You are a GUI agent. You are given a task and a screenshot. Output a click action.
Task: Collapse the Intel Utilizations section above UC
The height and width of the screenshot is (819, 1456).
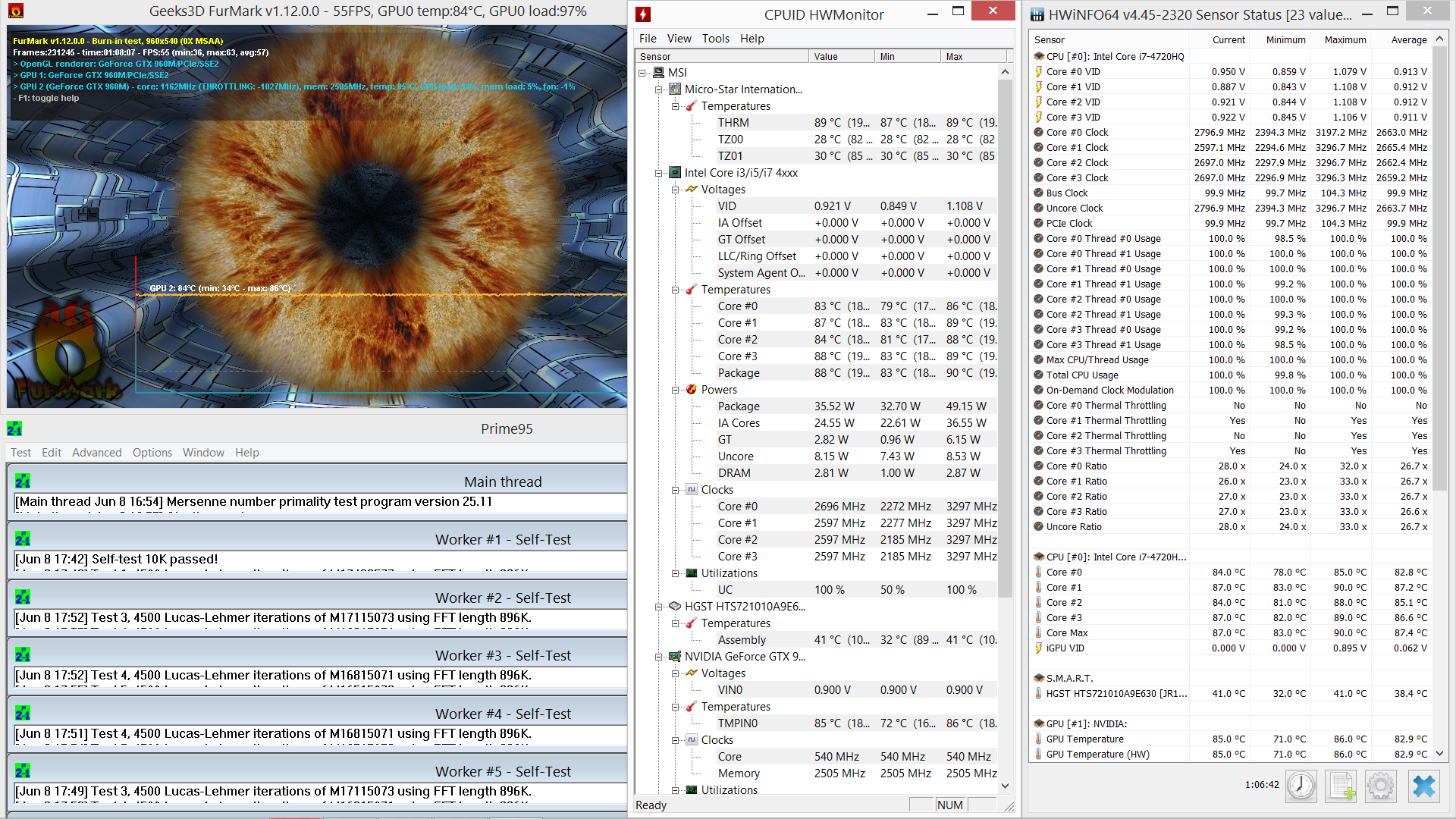click(676, 573)
